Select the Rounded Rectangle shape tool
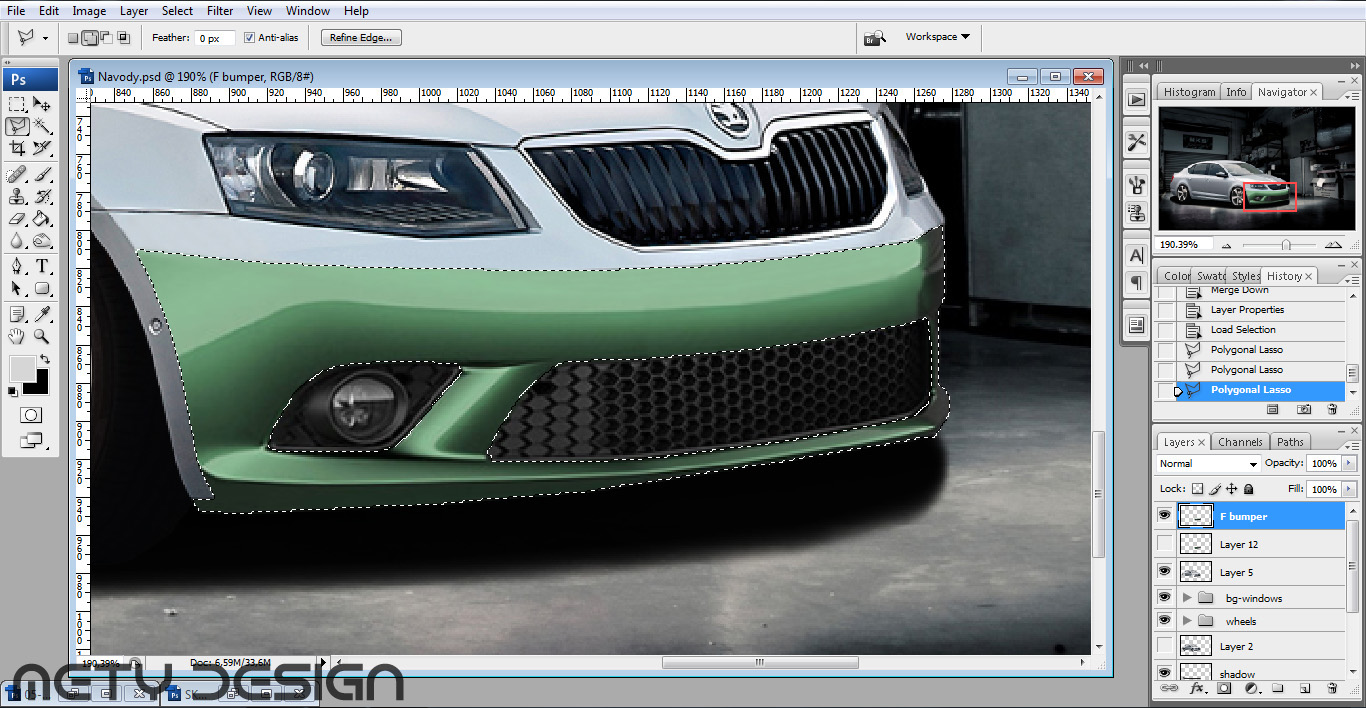The width and height of the screenshot is (1366, 708). click(42, 289)
